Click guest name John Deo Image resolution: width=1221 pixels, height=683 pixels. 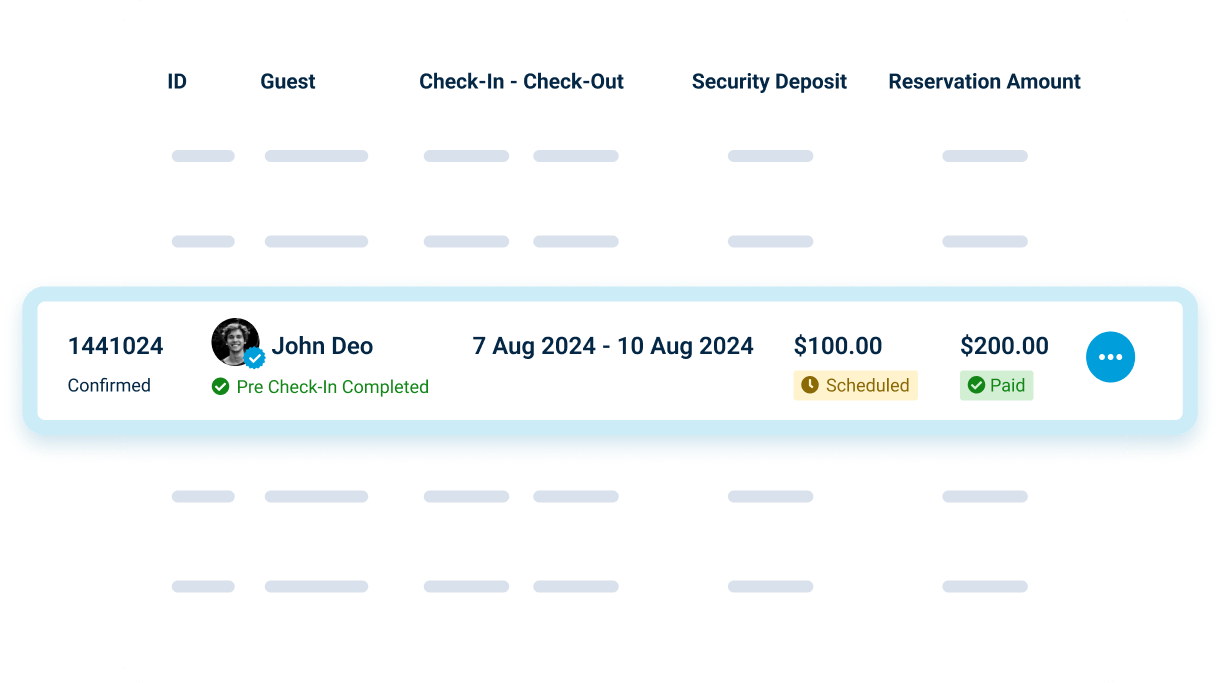(x=322, y=346)
